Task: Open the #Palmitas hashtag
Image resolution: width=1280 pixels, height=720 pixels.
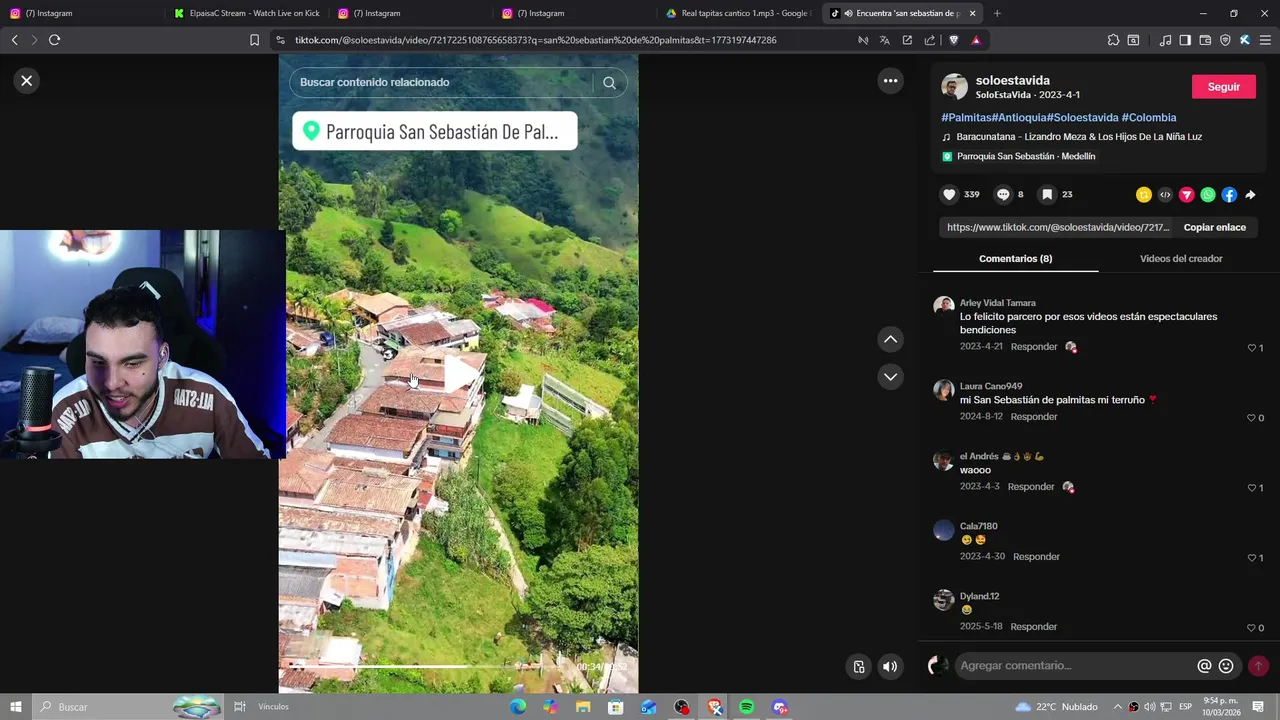Action: coord(966,118)
